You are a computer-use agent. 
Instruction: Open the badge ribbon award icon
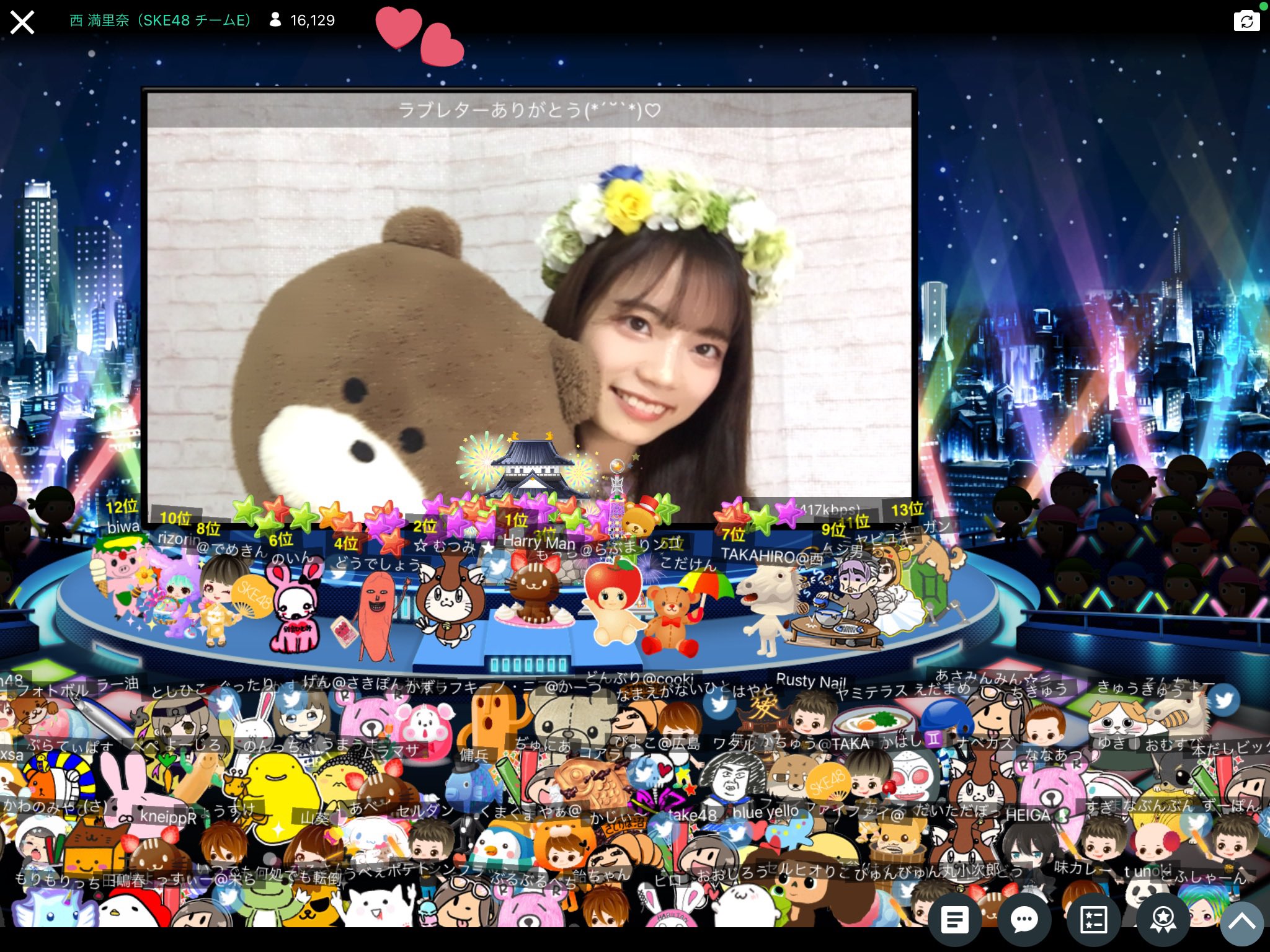tap(1163, 920)
